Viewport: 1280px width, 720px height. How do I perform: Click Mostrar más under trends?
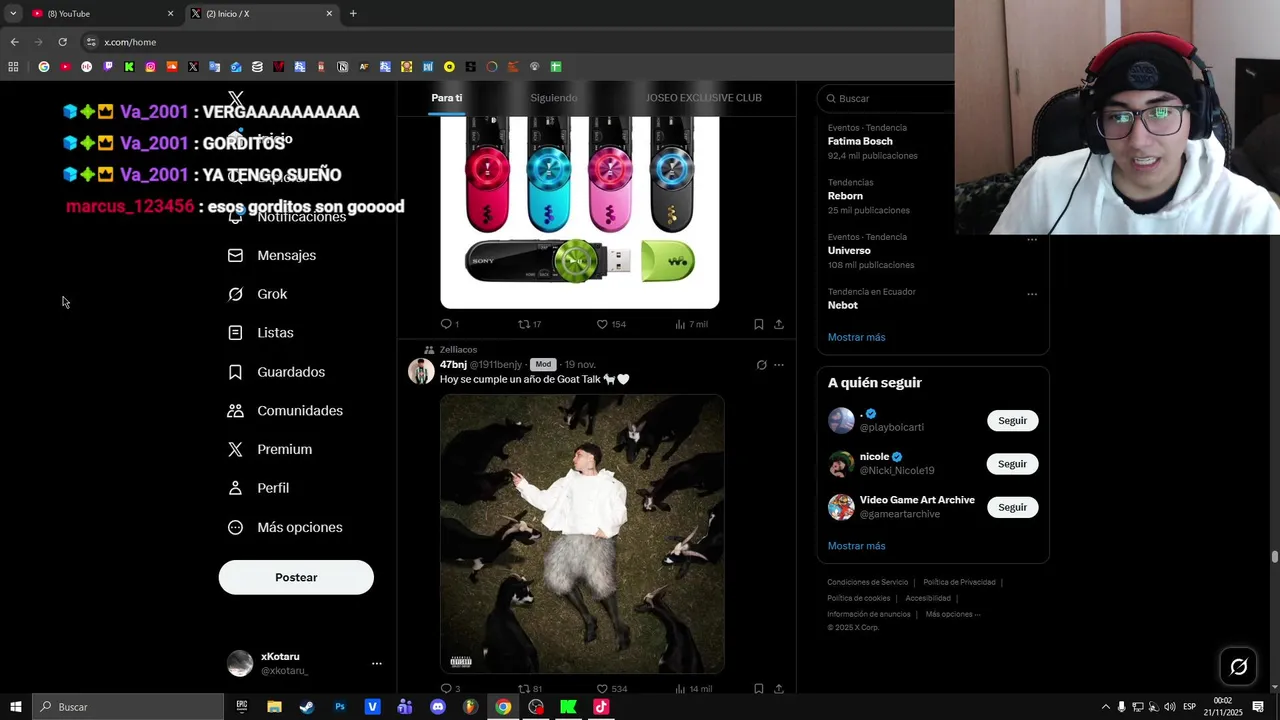857,337
